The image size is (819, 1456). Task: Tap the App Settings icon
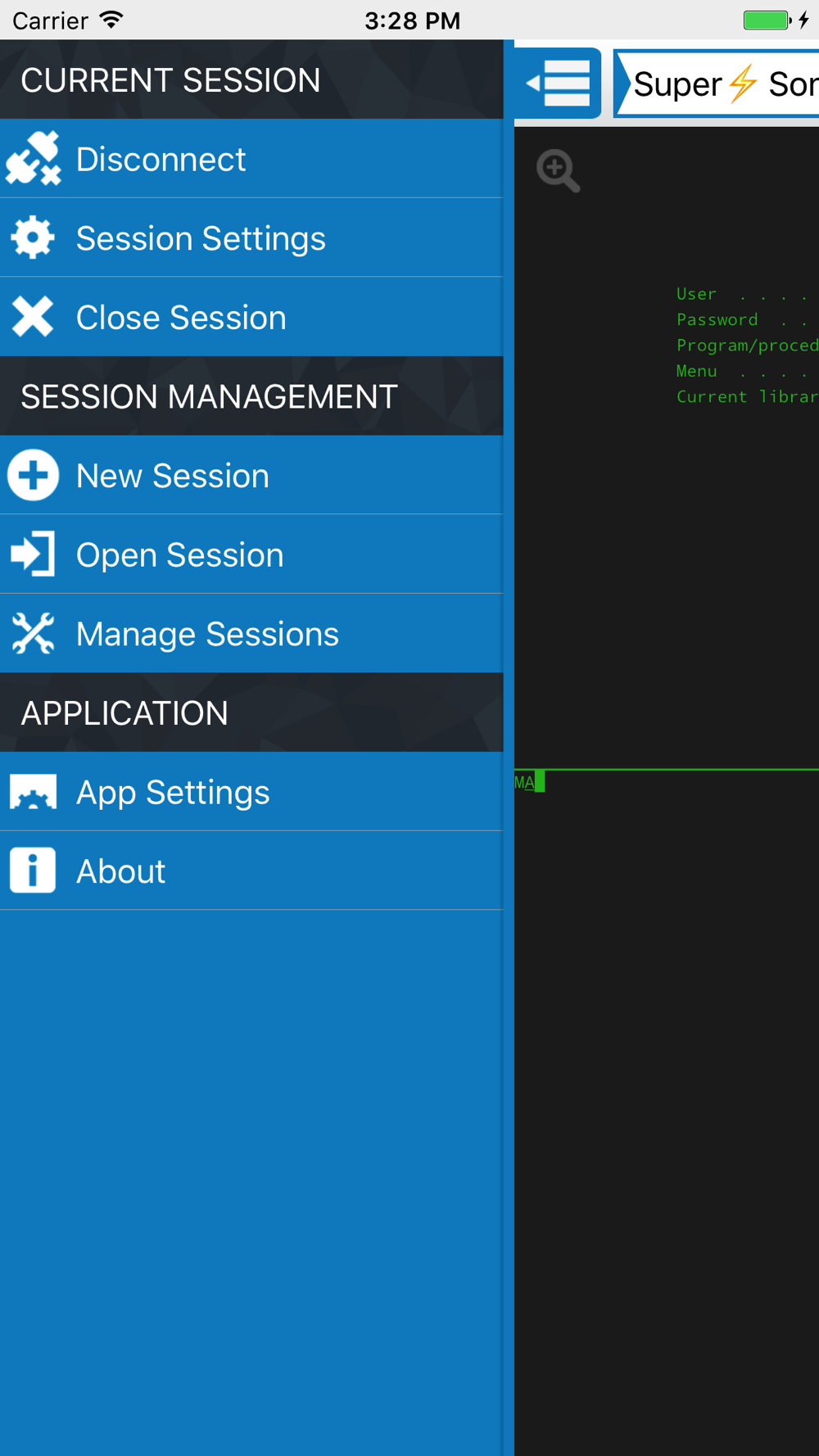point(33,792)
